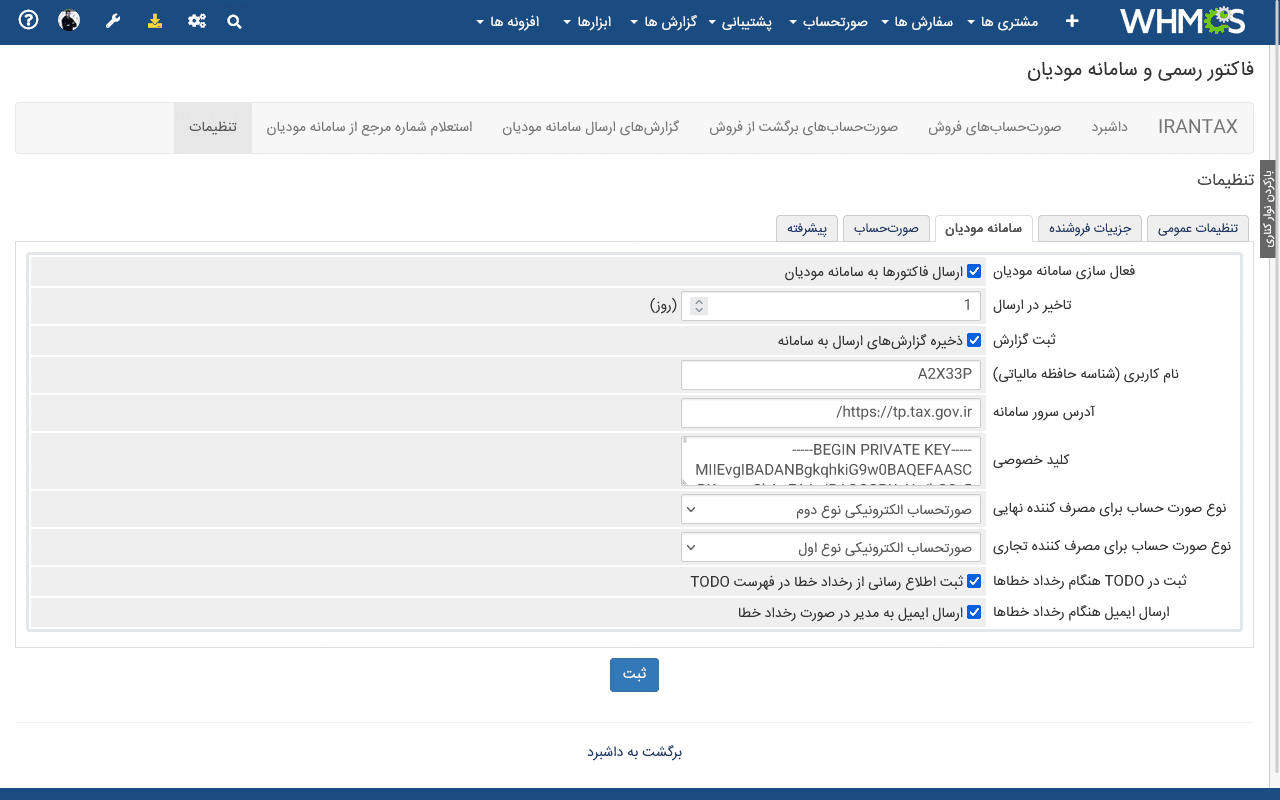
Task: Expand the 'سفارش ها' menu
Action: click(917, 21)
